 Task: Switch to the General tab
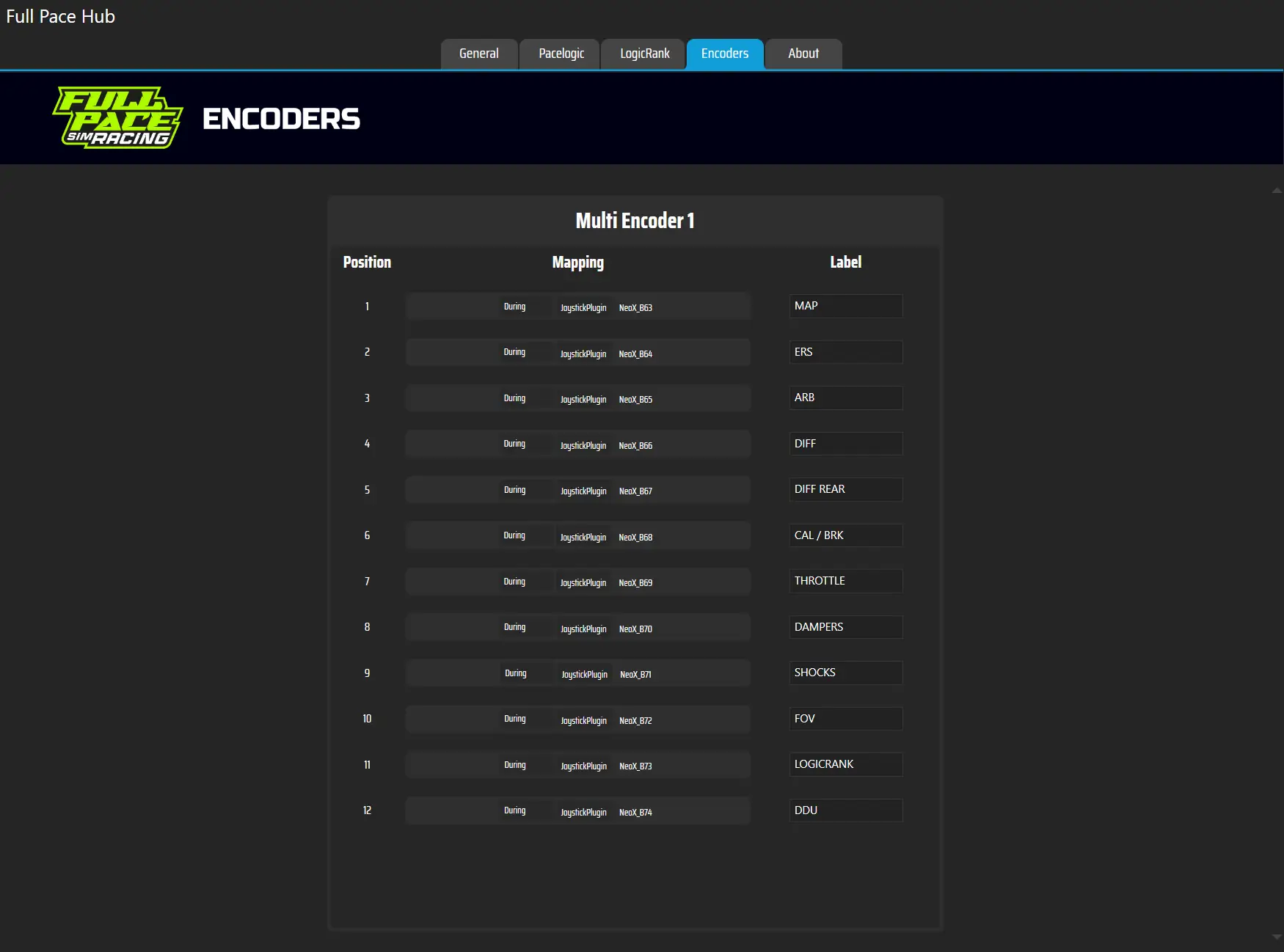(x=478, y=54)
